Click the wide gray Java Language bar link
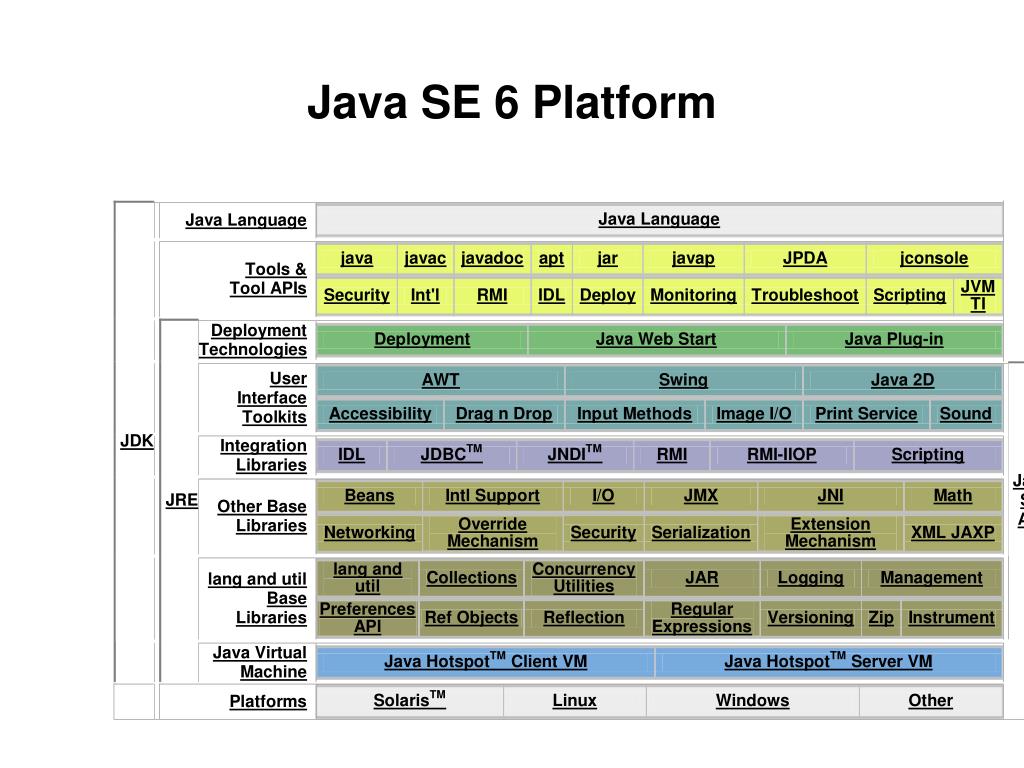 tap(659, 219)
